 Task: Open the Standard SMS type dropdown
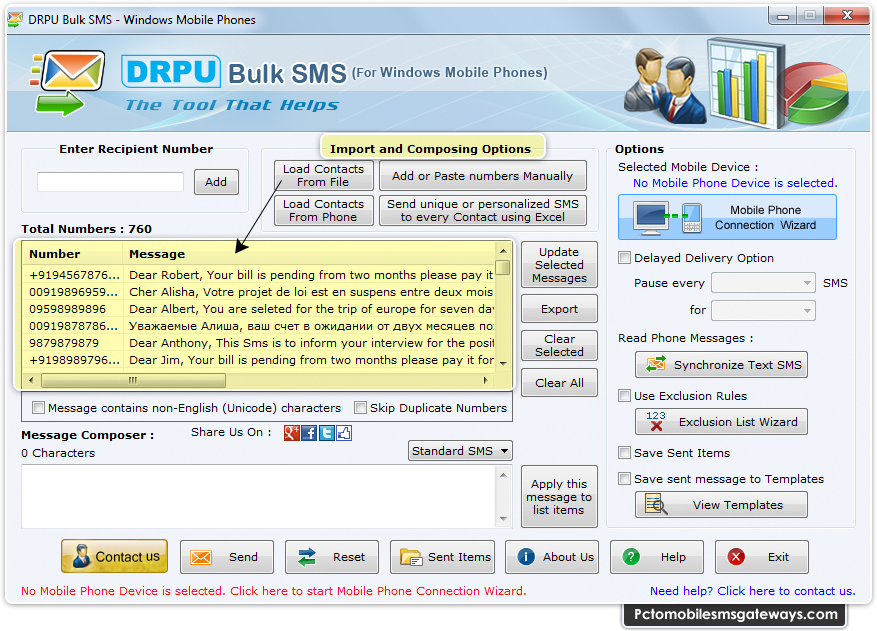[460, 451]
